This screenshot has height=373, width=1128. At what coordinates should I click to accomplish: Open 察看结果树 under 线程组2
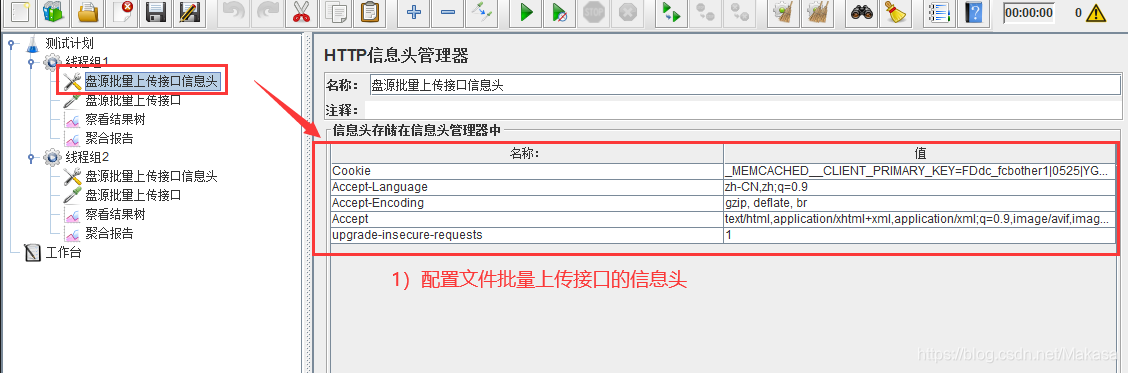click(x=115, y=214)
